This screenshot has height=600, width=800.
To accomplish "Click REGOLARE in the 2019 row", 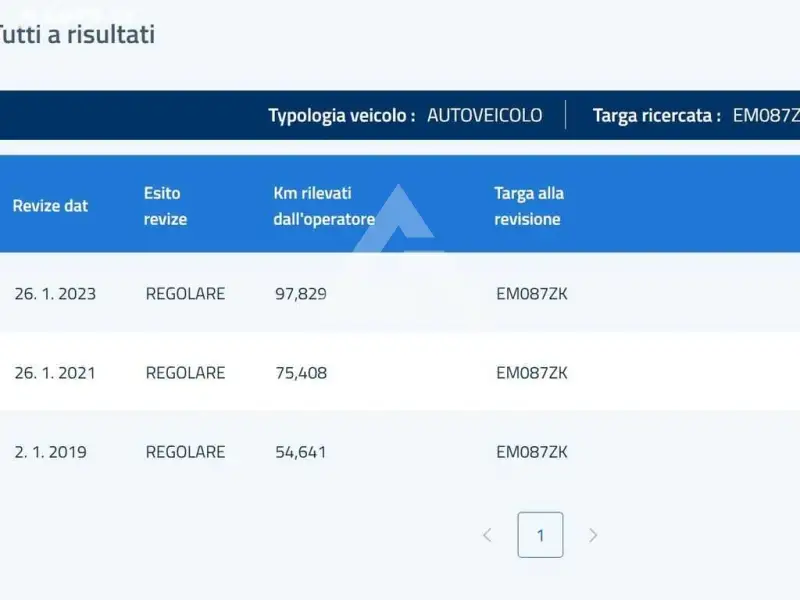I will click(x=185, y=452).
